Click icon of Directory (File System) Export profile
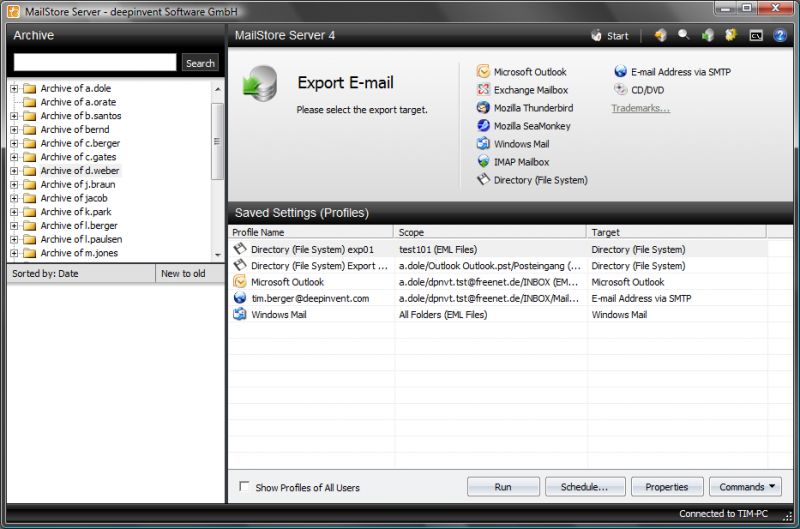 click(239, 265)
